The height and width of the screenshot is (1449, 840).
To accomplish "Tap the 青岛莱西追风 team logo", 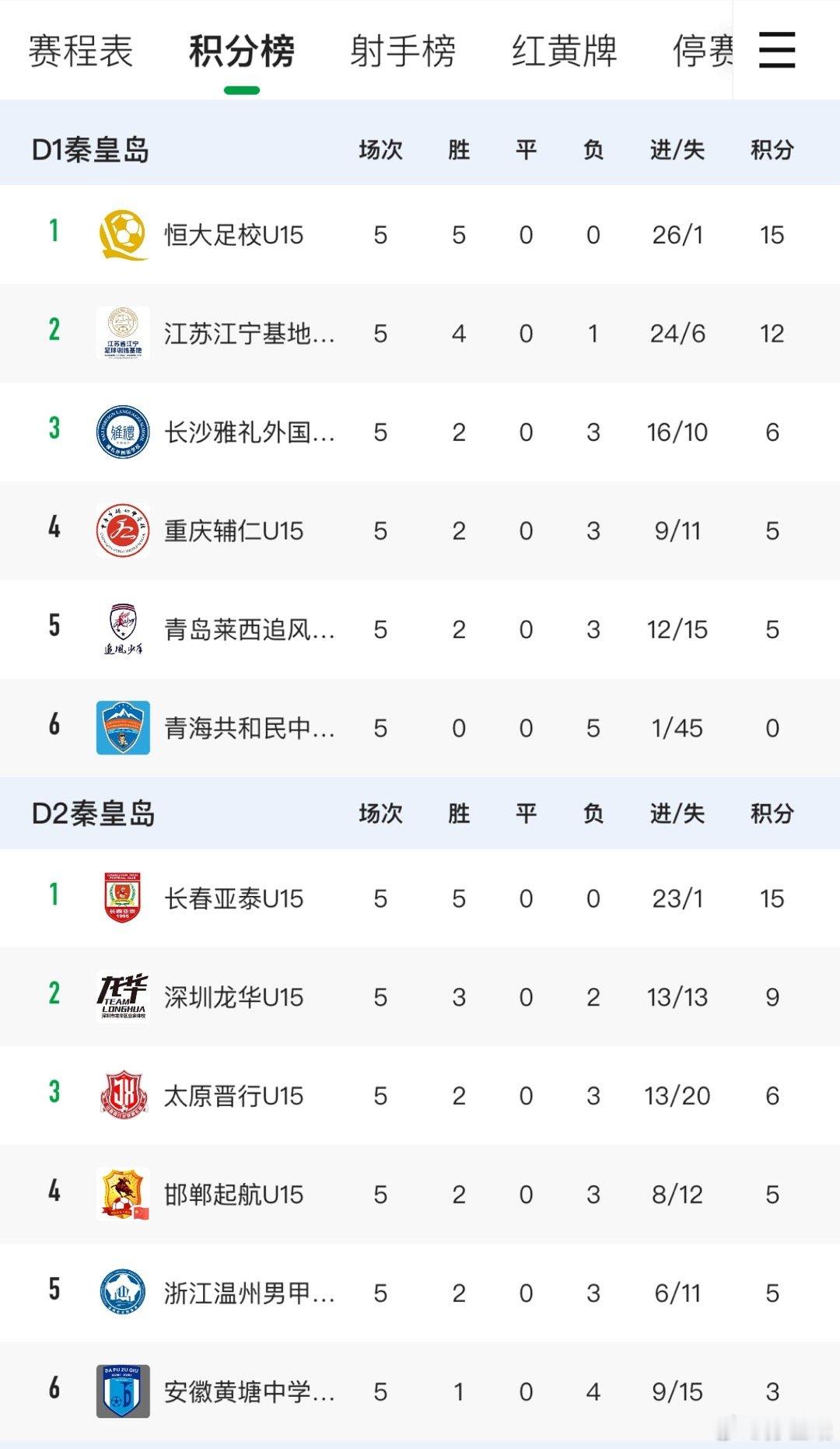I will coord(123,629).
